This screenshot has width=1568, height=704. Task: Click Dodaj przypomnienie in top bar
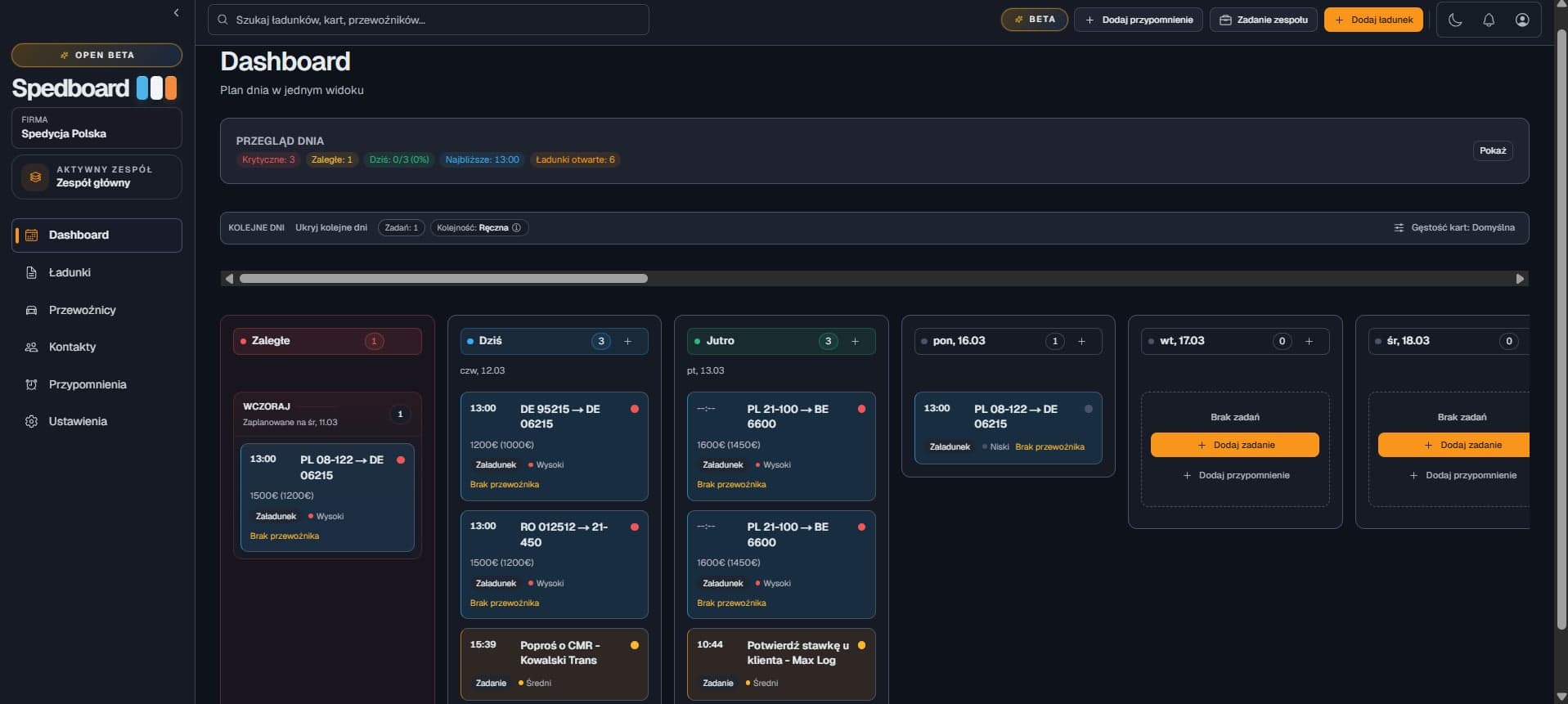tap(1139, 20)
